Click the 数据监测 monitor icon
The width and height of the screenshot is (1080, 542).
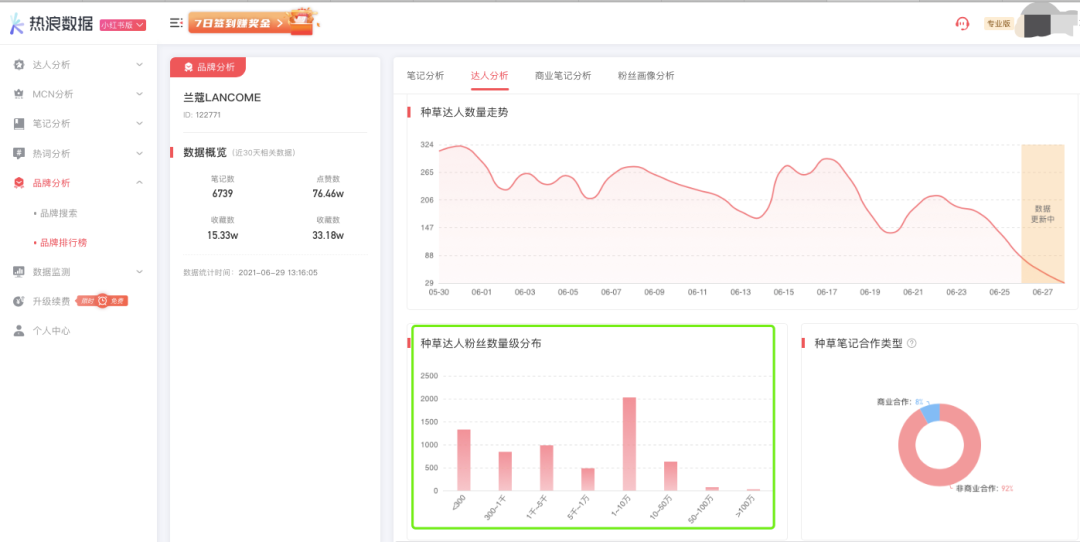19,272
